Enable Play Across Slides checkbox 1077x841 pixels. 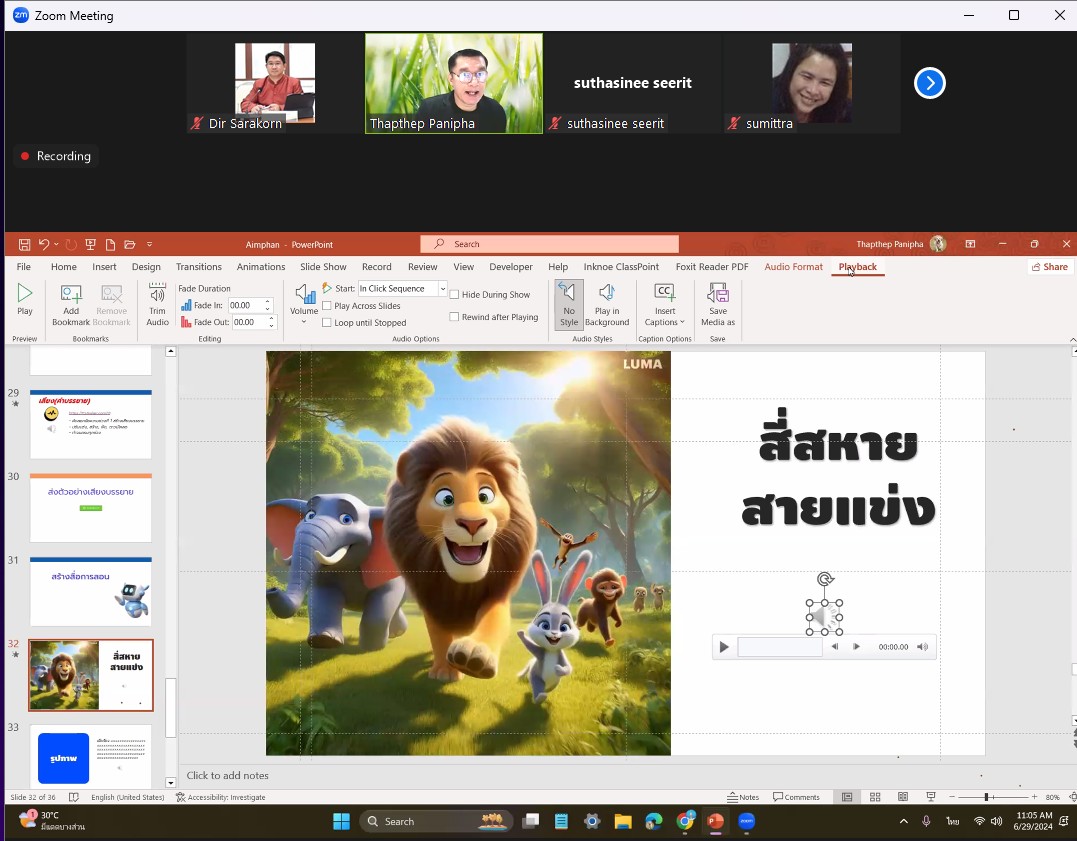tap(327, 306)
